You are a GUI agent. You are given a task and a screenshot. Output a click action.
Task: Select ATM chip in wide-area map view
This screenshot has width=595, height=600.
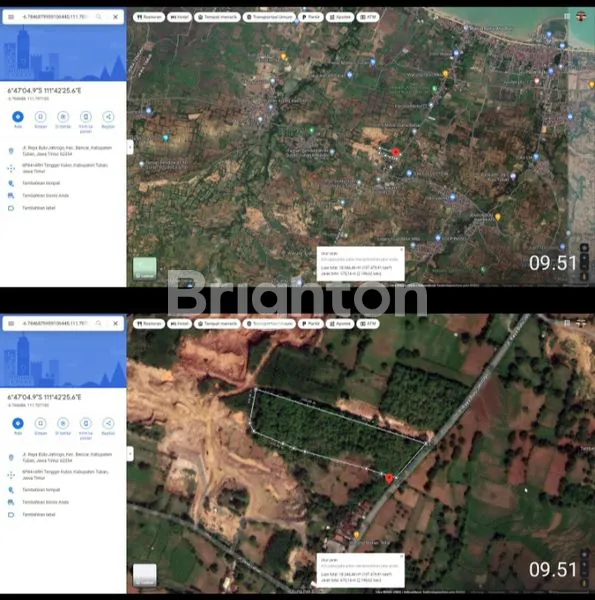[368, 17]
